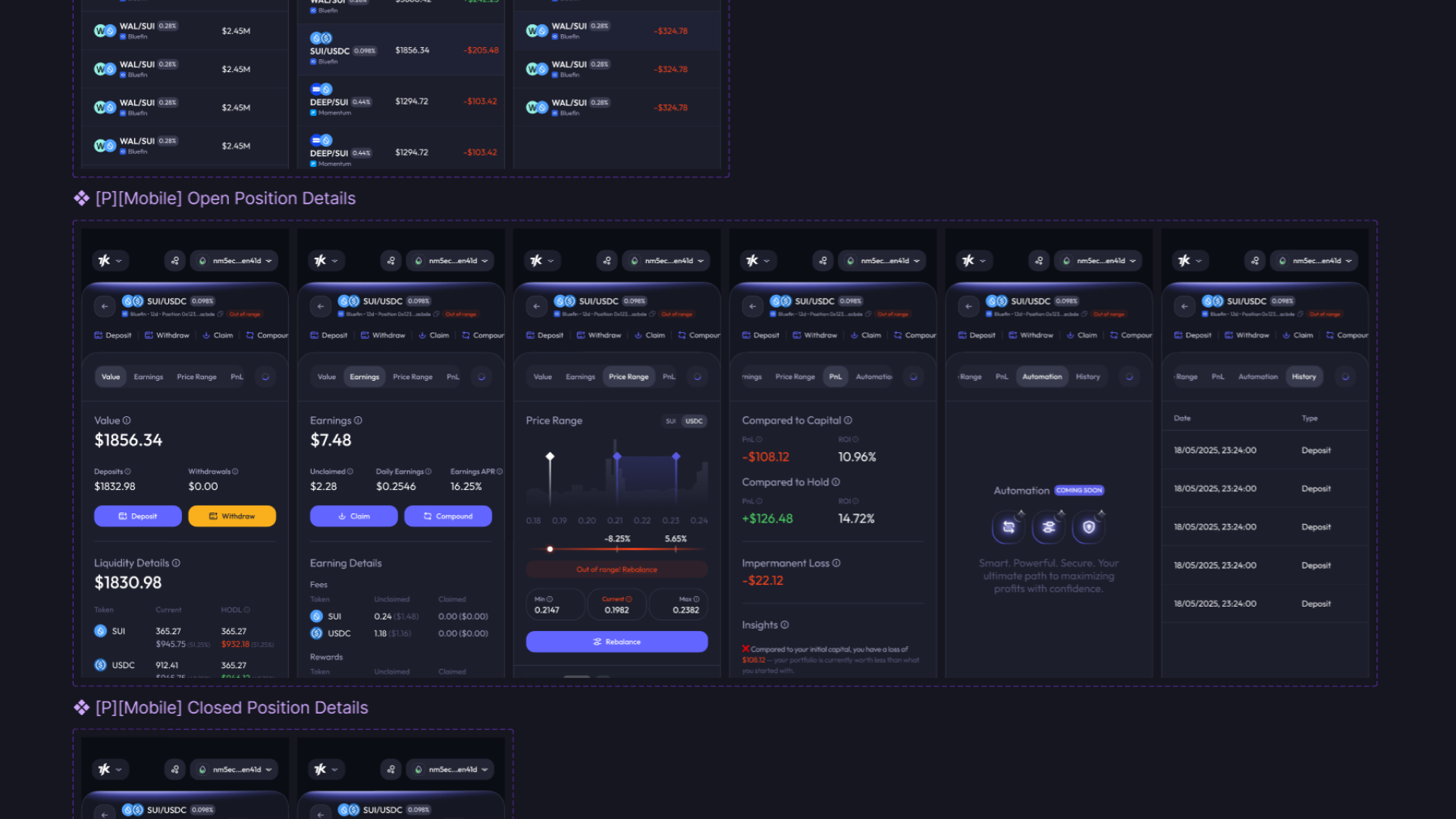Expand the wallet dropdown on the rightmost card
This screenshot has width=1456, height=819.
pyautogui.click(x=1314, y=260)
